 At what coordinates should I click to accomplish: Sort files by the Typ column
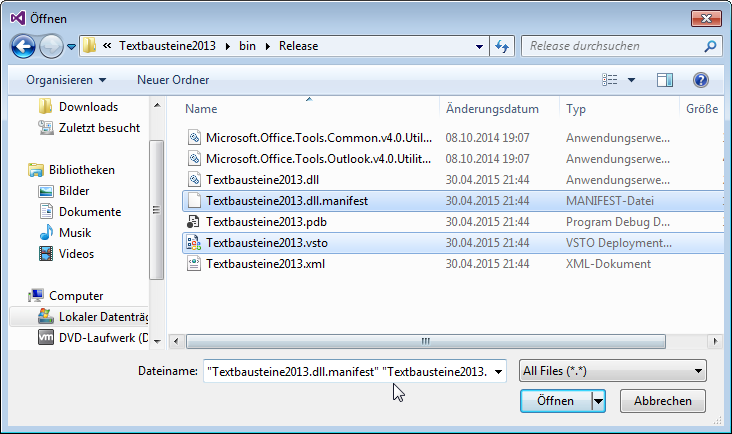point(576,109)
